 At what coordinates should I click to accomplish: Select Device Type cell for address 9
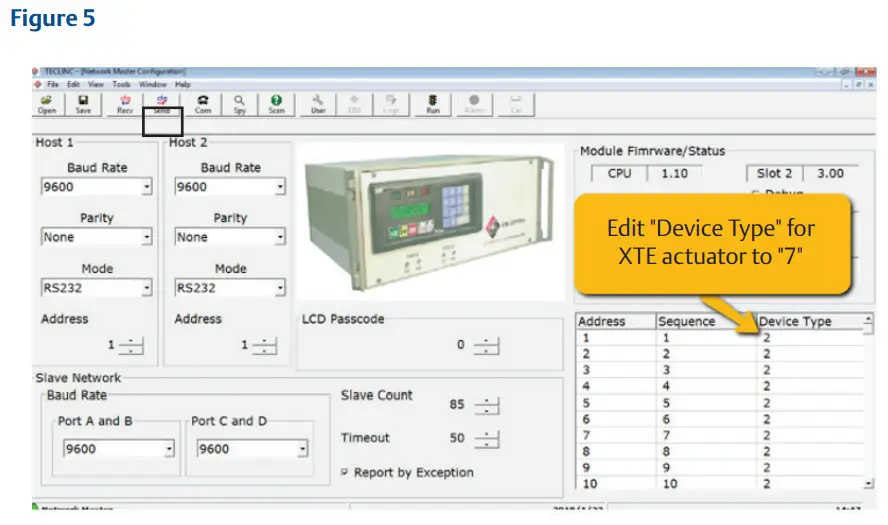click(x=810, y=468)
